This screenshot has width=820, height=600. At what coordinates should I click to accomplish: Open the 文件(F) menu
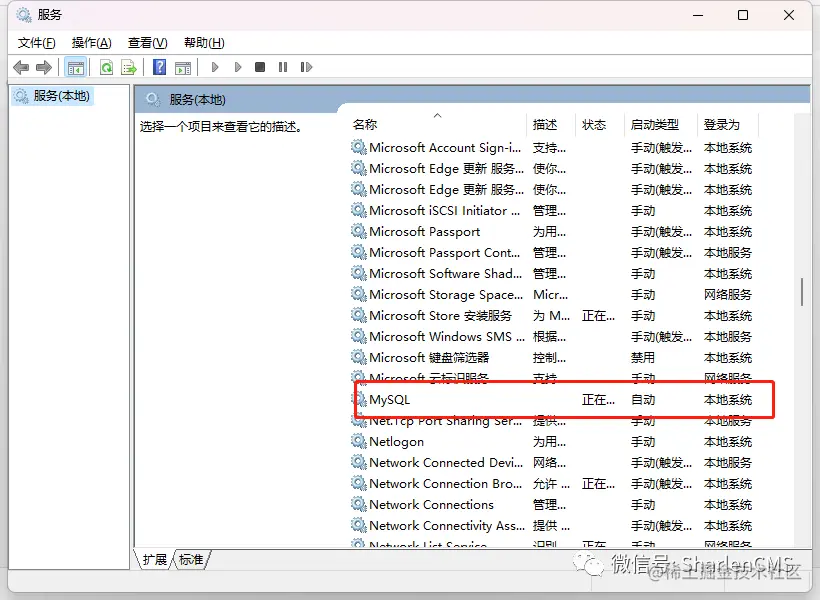(37, 43)
